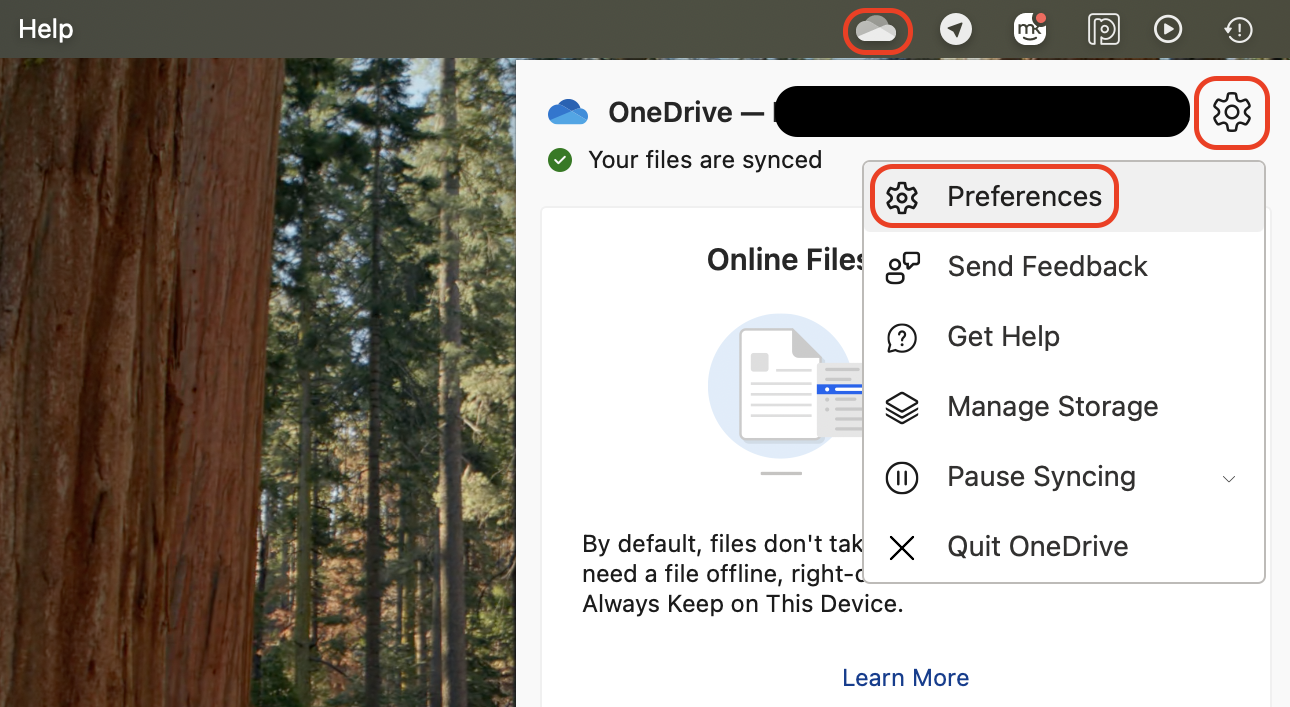Screen dimensions: 1290x707
Task: Click the OneDrive cloud icon in the menu bar
Action: coord(877,29)
